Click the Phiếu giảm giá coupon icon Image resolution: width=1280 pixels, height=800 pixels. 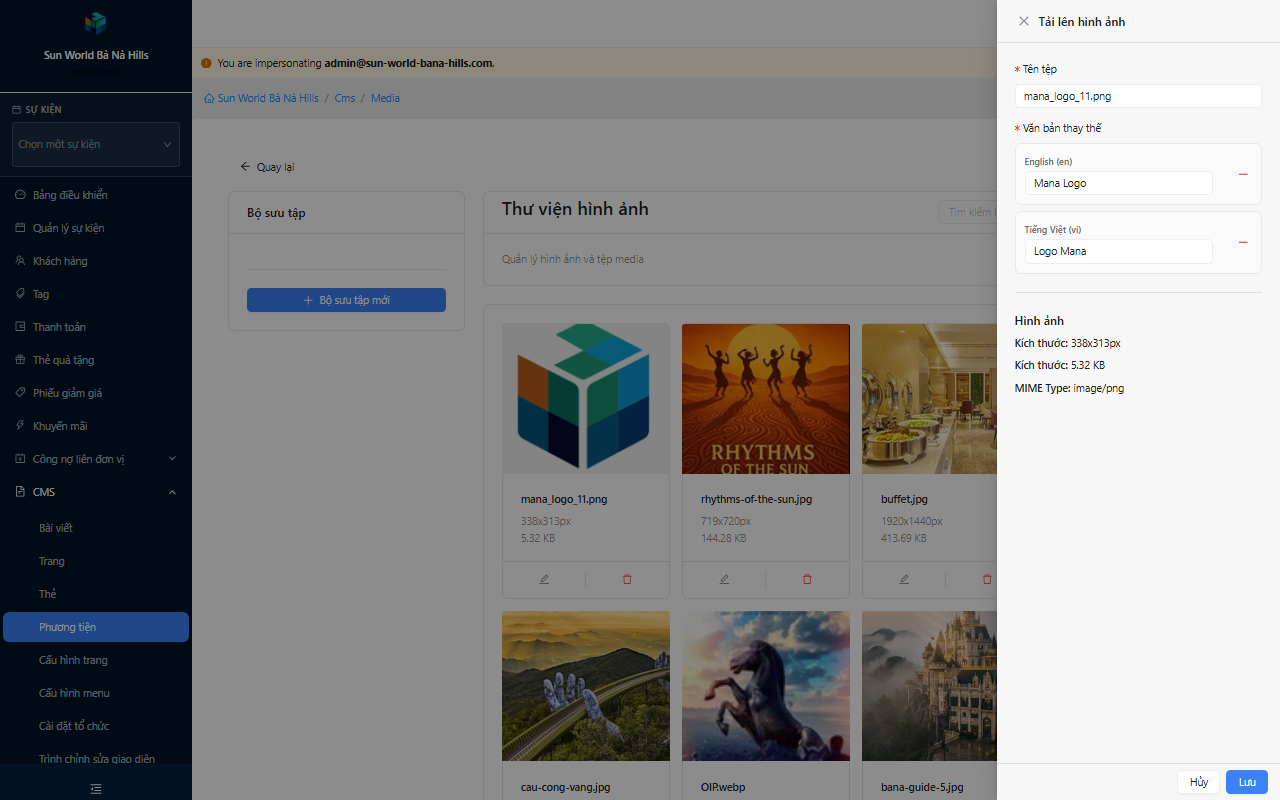tap(20, 393)
